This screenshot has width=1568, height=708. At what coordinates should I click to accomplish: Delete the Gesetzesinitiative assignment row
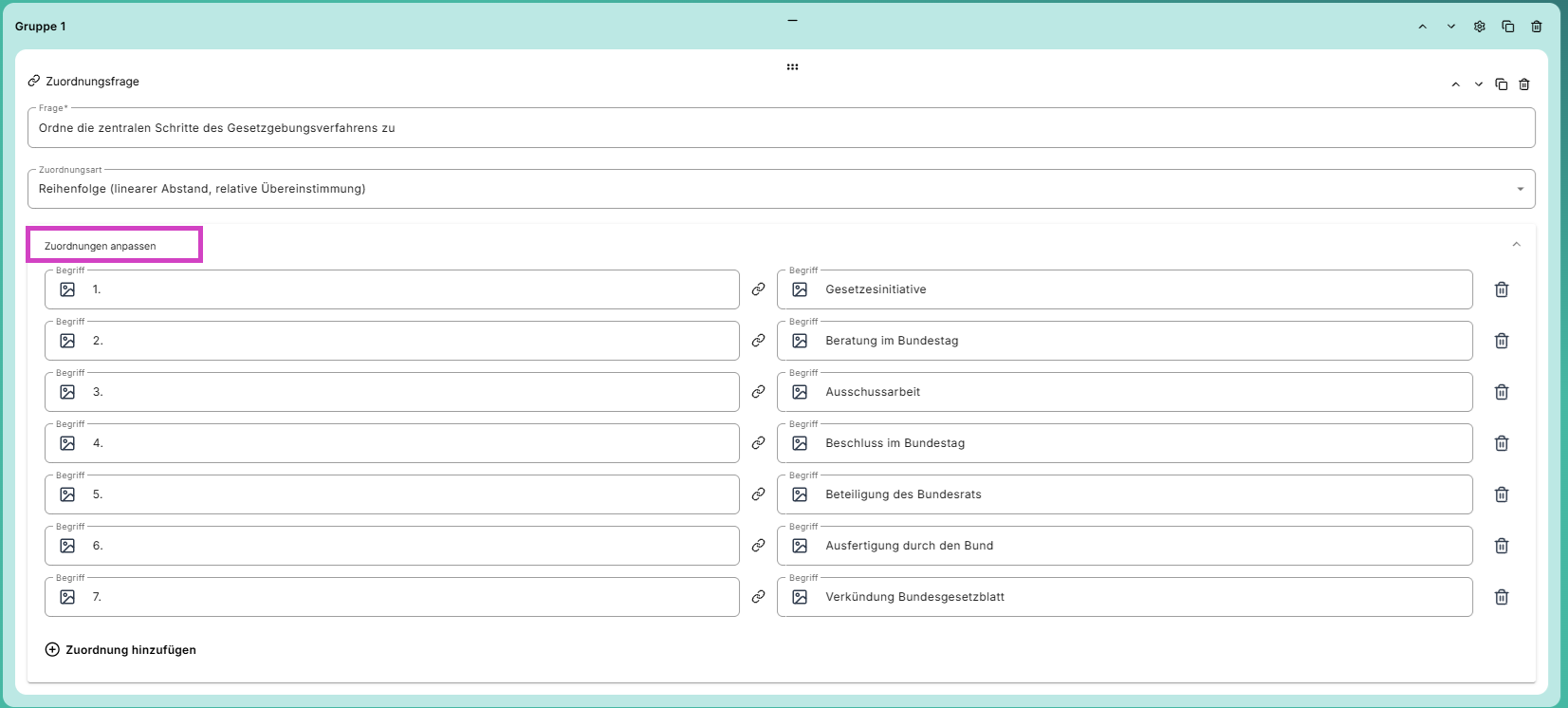pos(1502,289)
